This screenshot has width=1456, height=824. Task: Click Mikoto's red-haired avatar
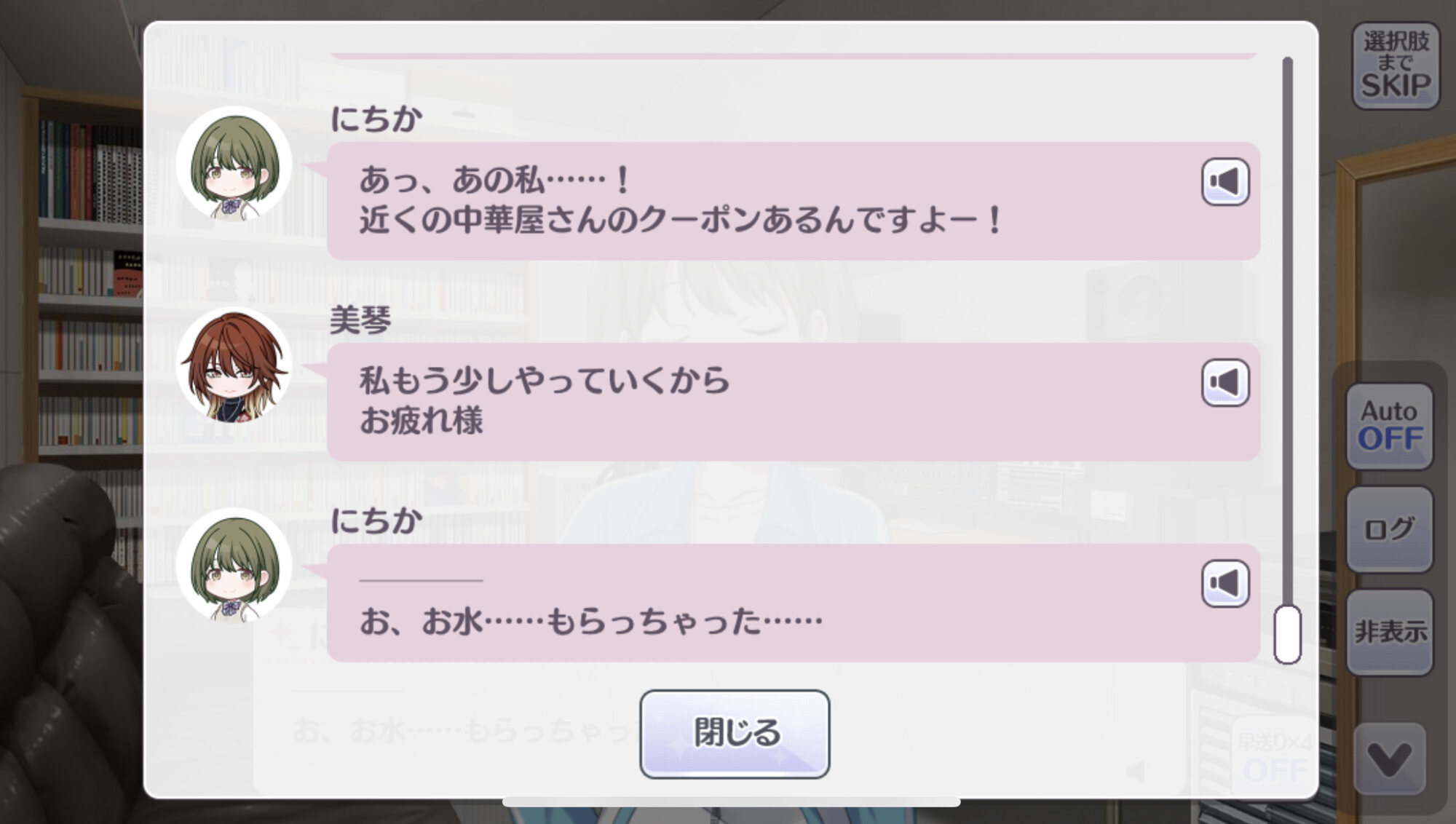(234, 364)
